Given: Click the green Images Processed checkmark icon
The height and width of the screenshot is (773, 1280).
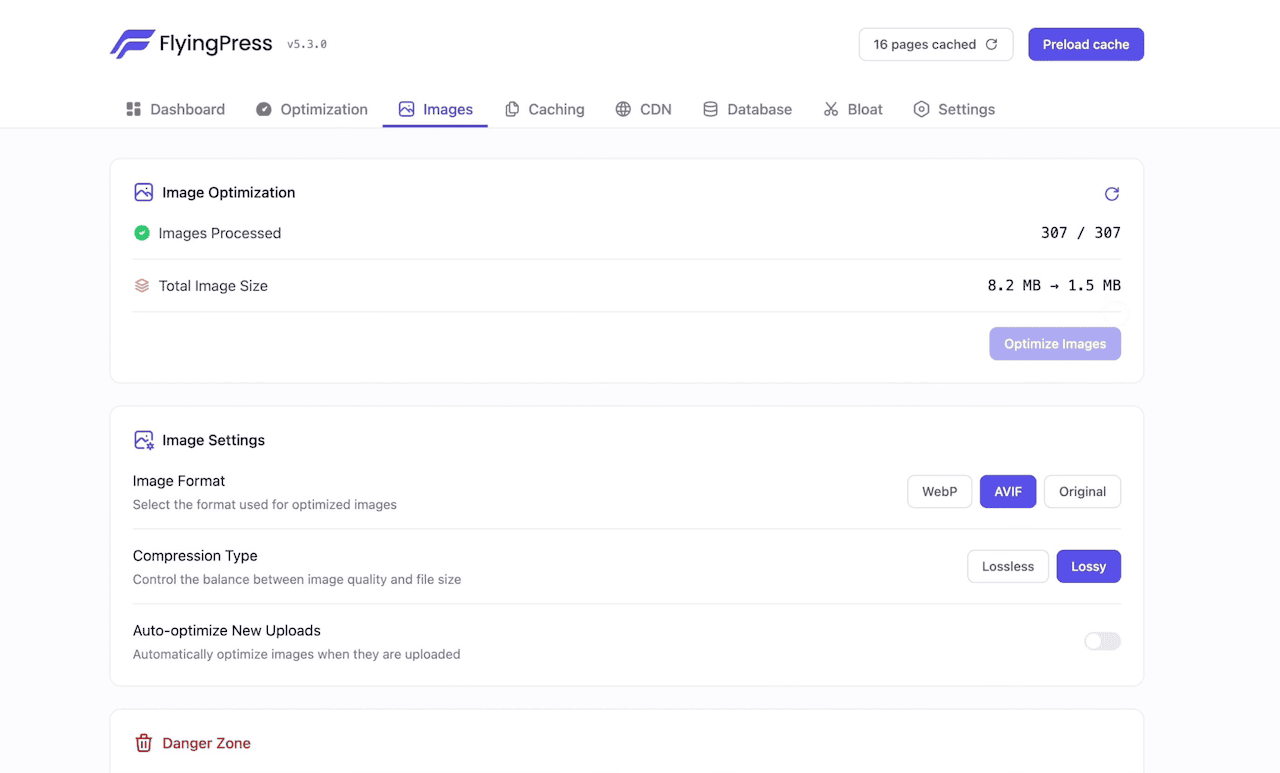Looking at the screenshot, I should tap(142, 233).
